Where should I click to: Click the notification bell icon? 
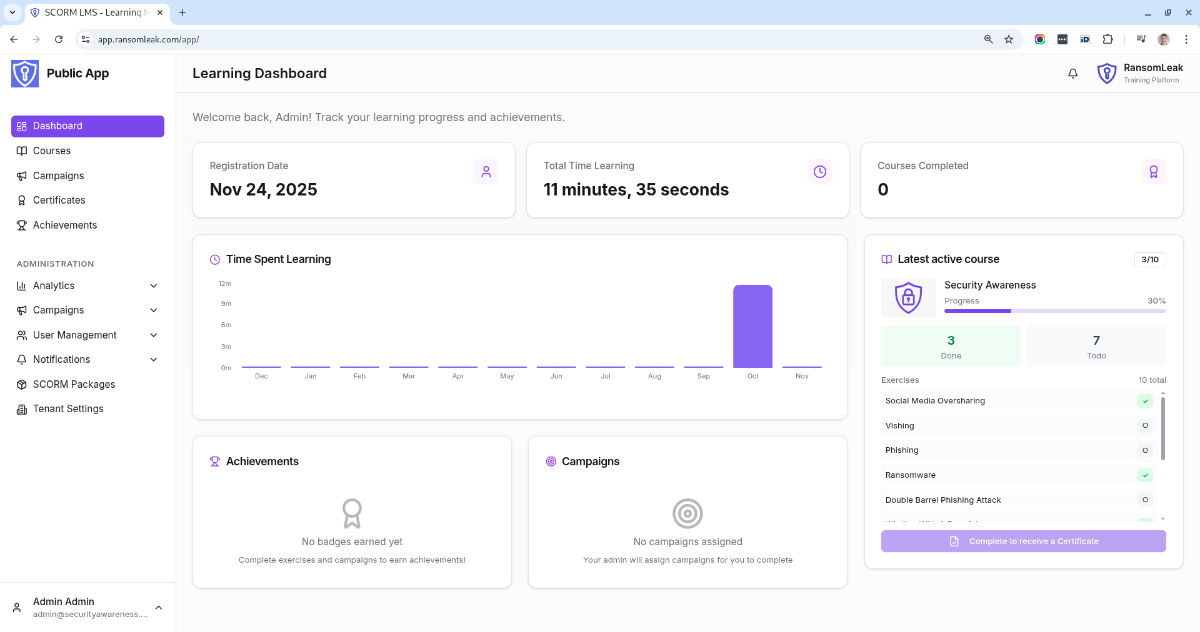(1073, 74)
